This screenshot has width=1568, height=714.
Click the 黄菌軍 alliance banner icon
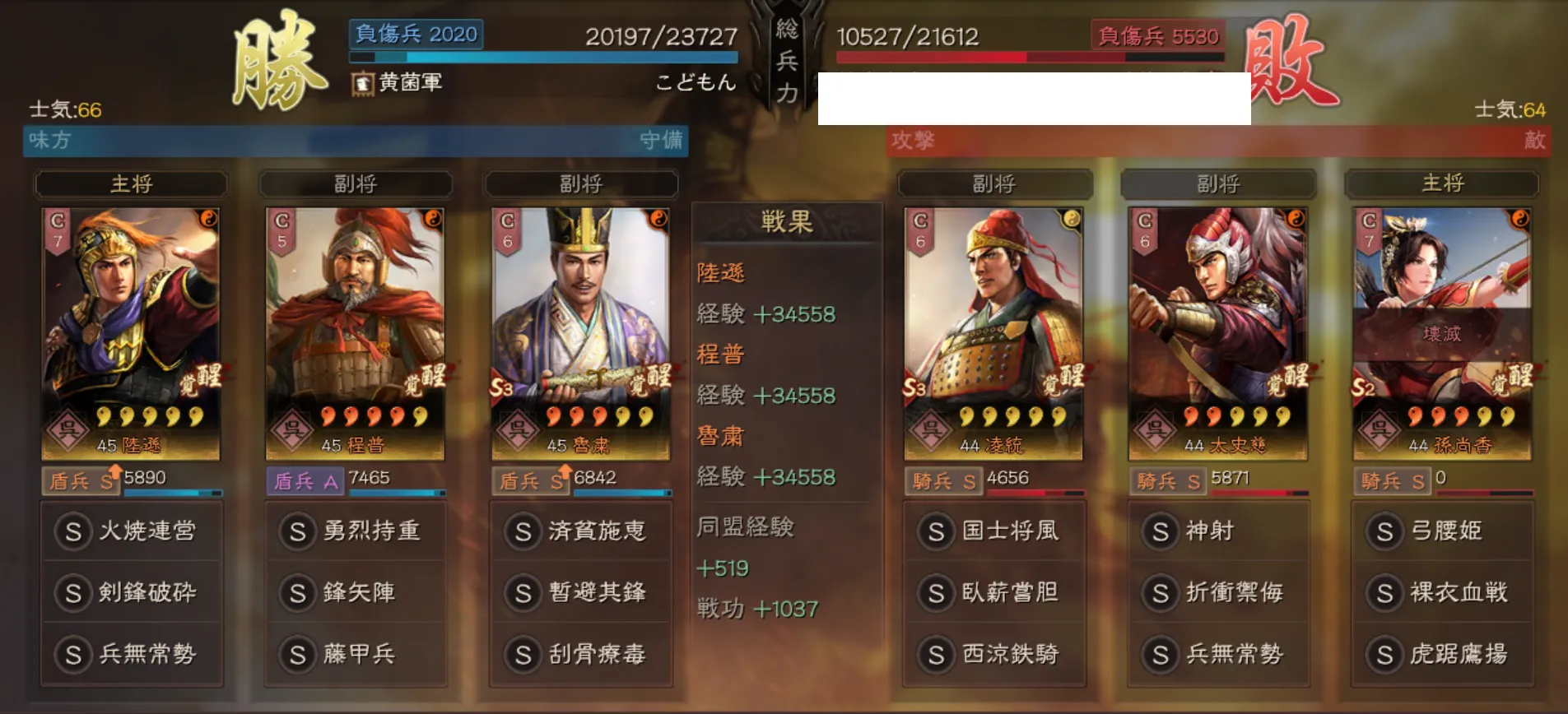click(x=362, y=83)
